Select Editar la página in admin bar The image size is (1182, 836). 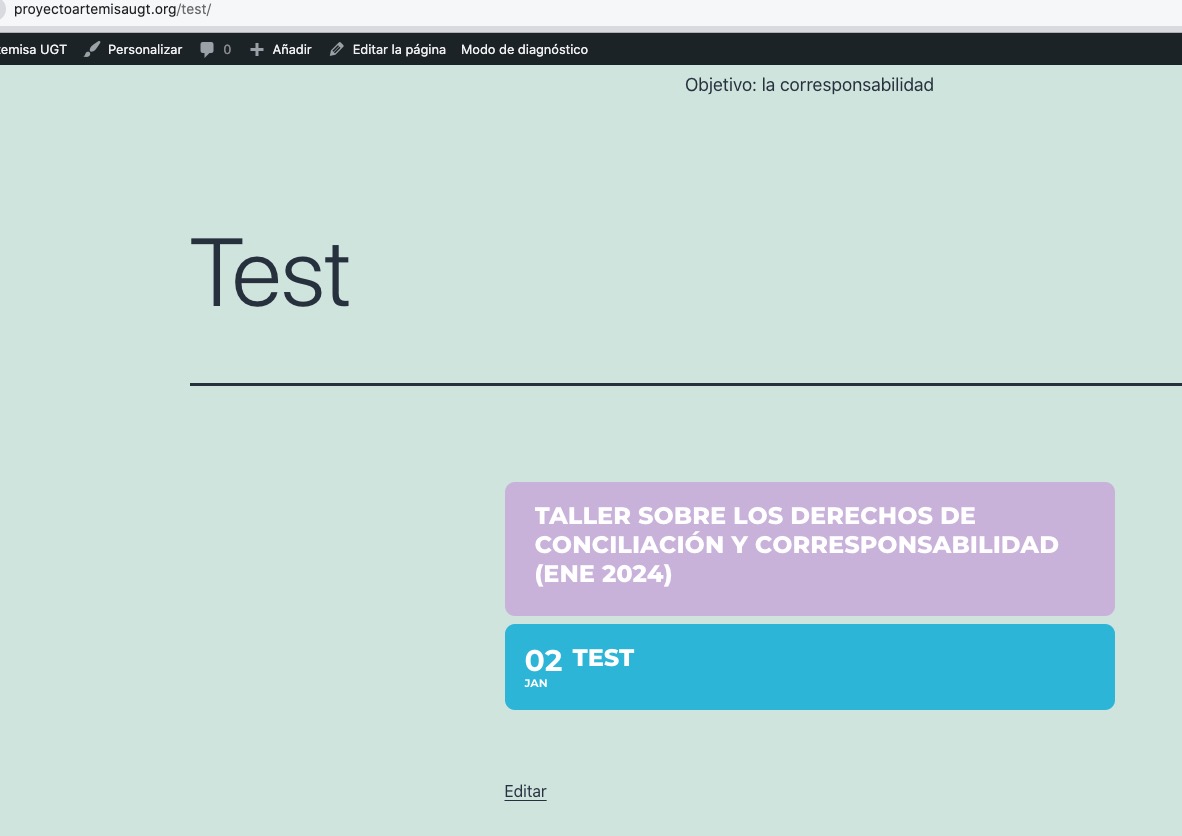(x=387, y=50)
